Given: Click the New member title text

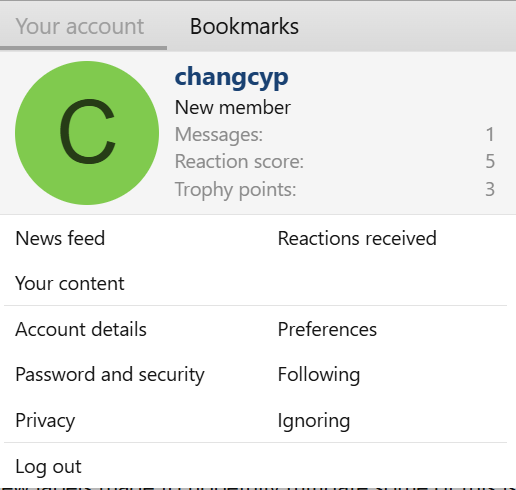Looking at the screenshot, I should click(x=233, y=107).
